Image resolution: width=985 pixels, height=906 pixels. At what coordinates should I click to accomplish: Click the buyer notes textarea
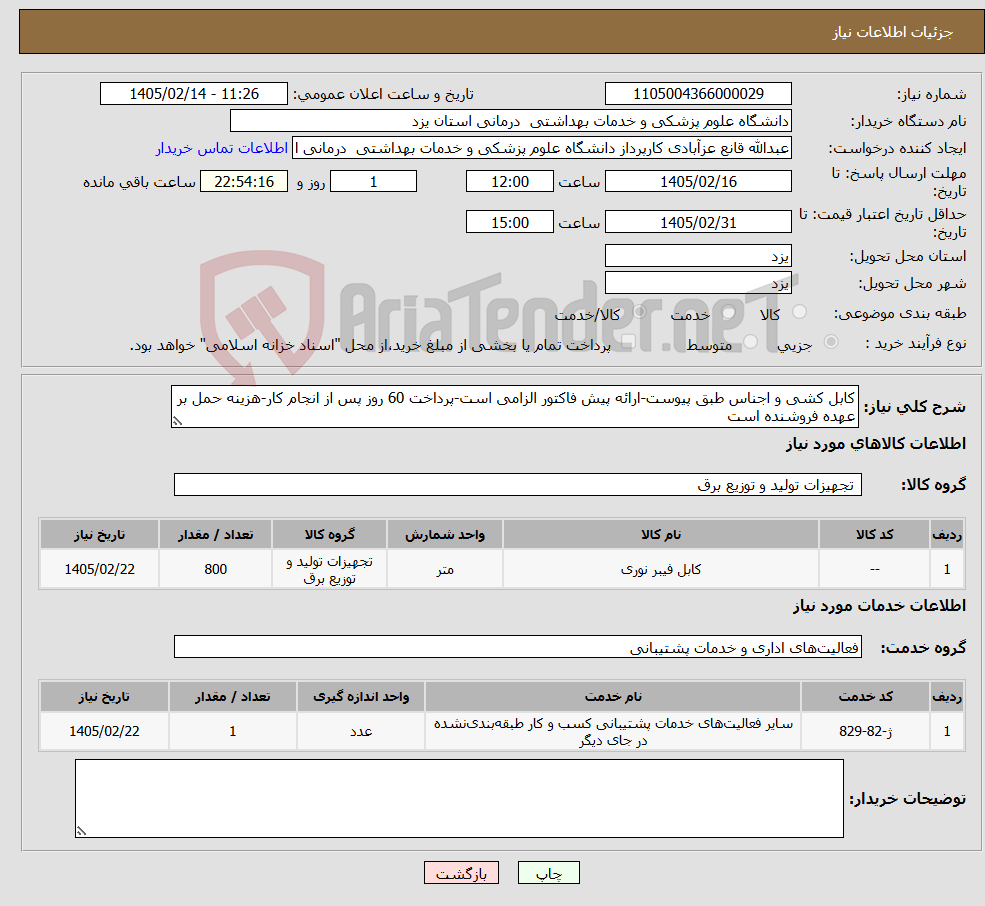point(459,798)
